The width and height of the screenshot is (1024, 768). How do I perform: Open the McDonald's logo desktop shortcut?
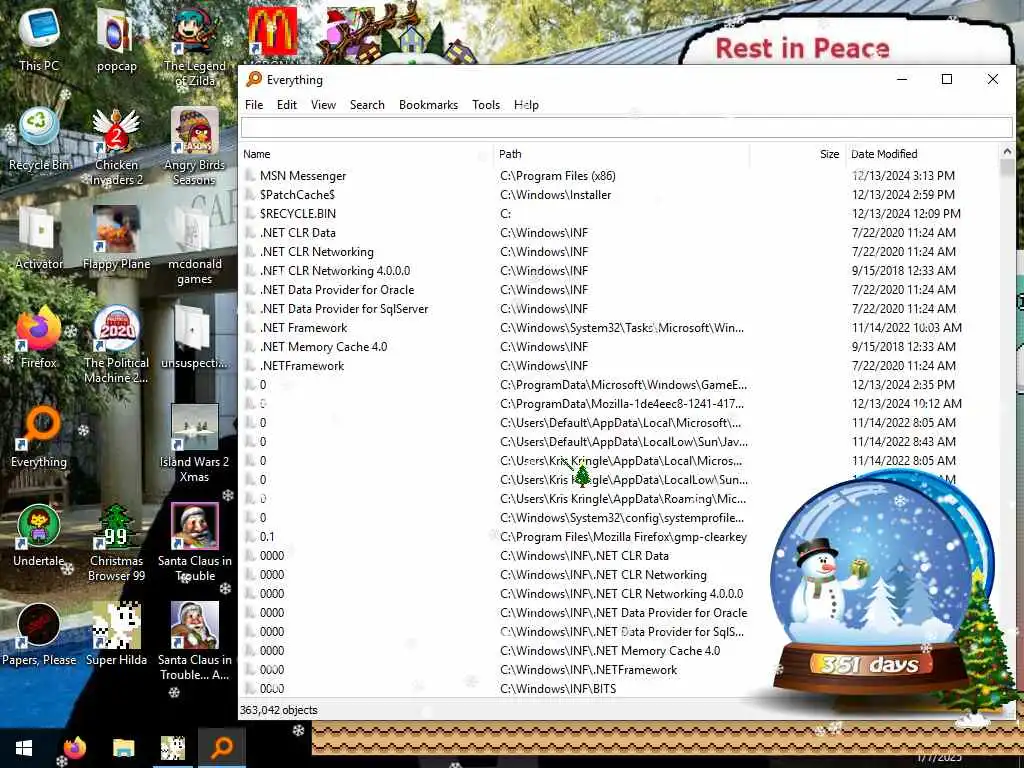[272, 33]
